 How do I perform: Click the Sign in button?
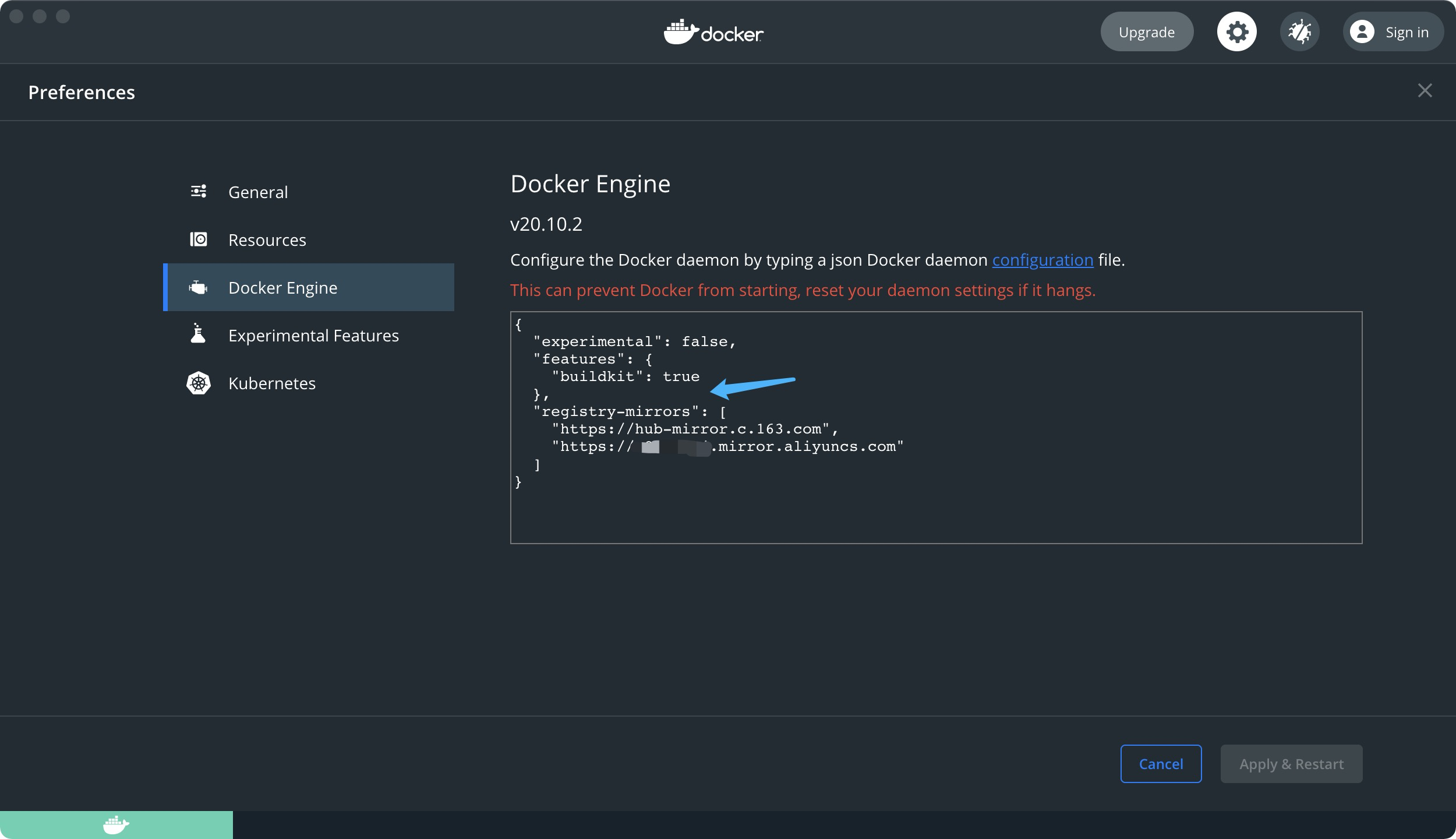pos(1393,31)
